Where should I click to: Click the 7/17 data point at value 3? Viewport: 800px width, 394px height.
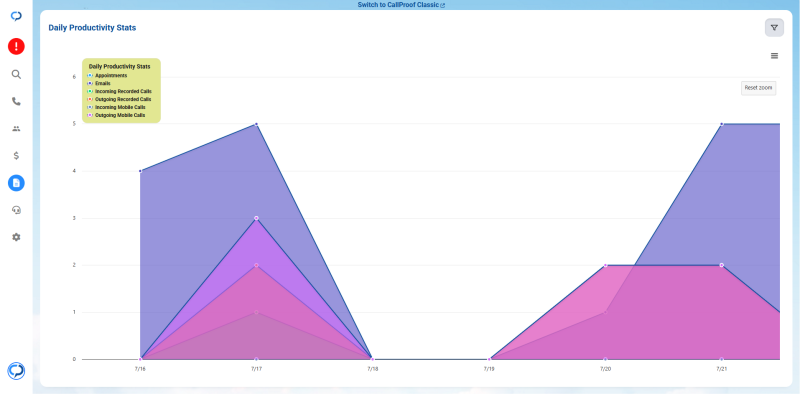point(256,218)
